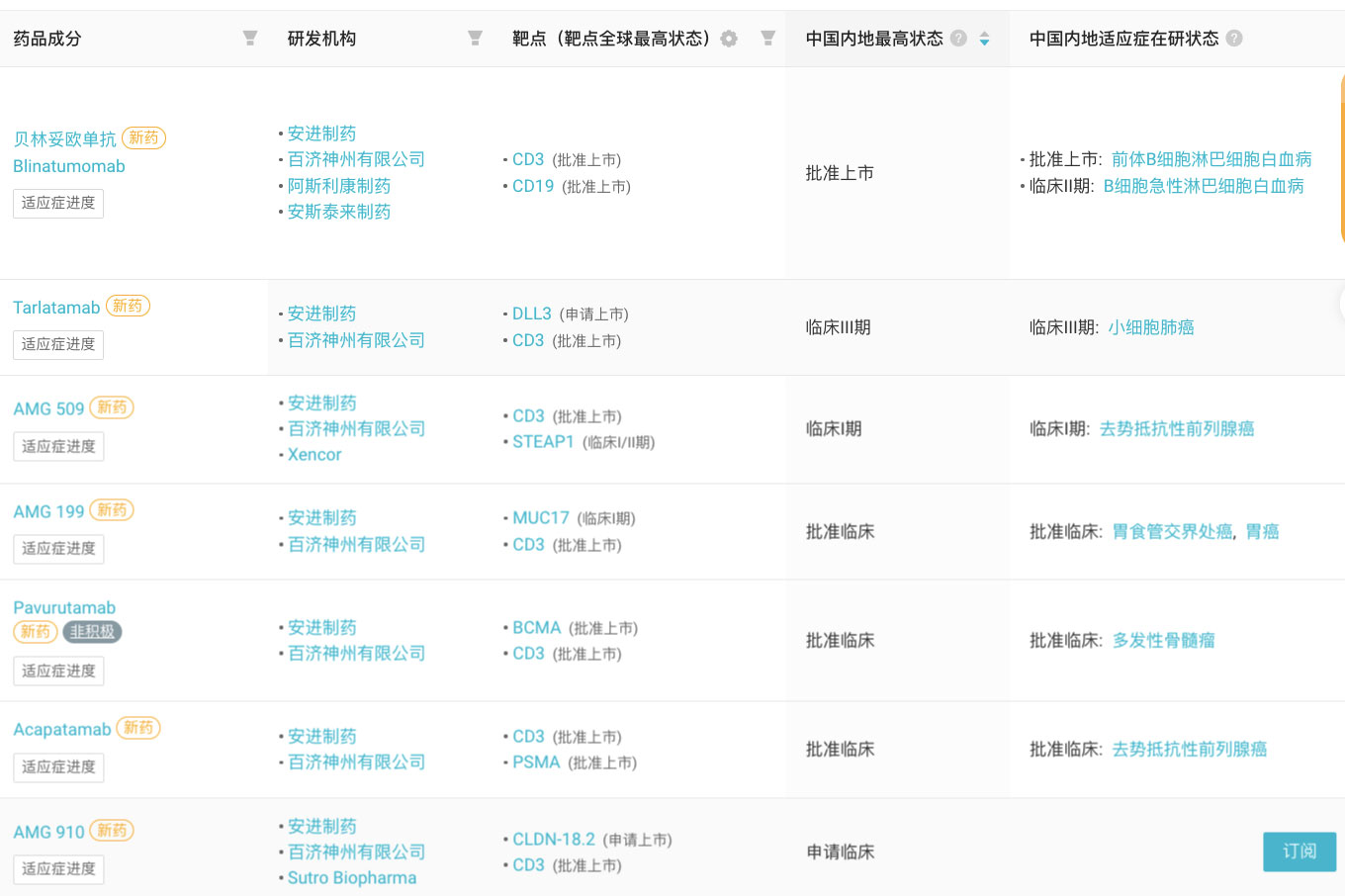Open B细胞急性淋巴细胞白血病 indication link
The image size is (1345, 896).
tap(1204, 186)
